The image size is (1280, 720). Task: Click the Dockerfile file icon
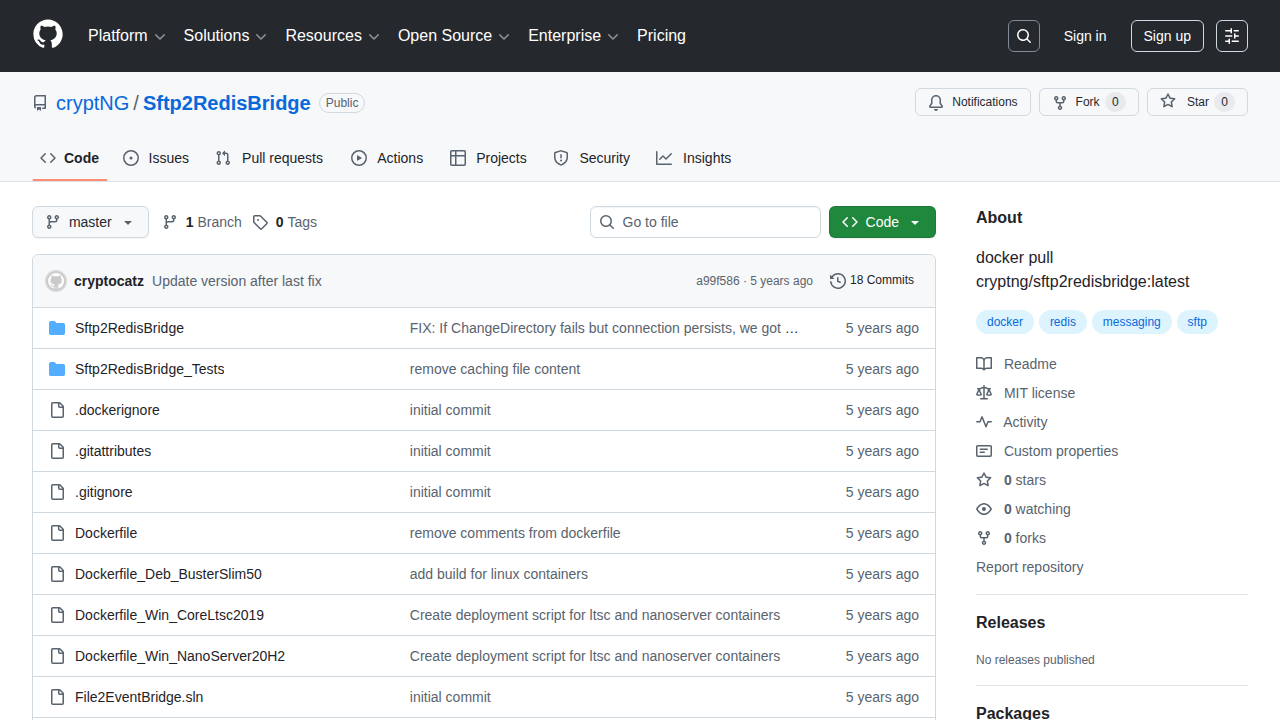[56, 532]
